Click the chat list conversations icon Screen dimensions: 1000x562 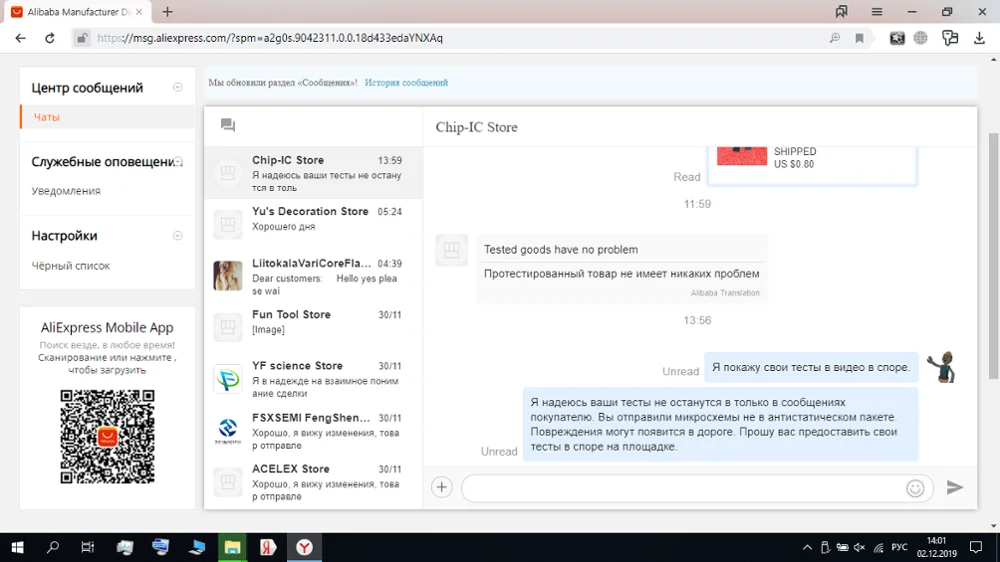coord(228,125)
